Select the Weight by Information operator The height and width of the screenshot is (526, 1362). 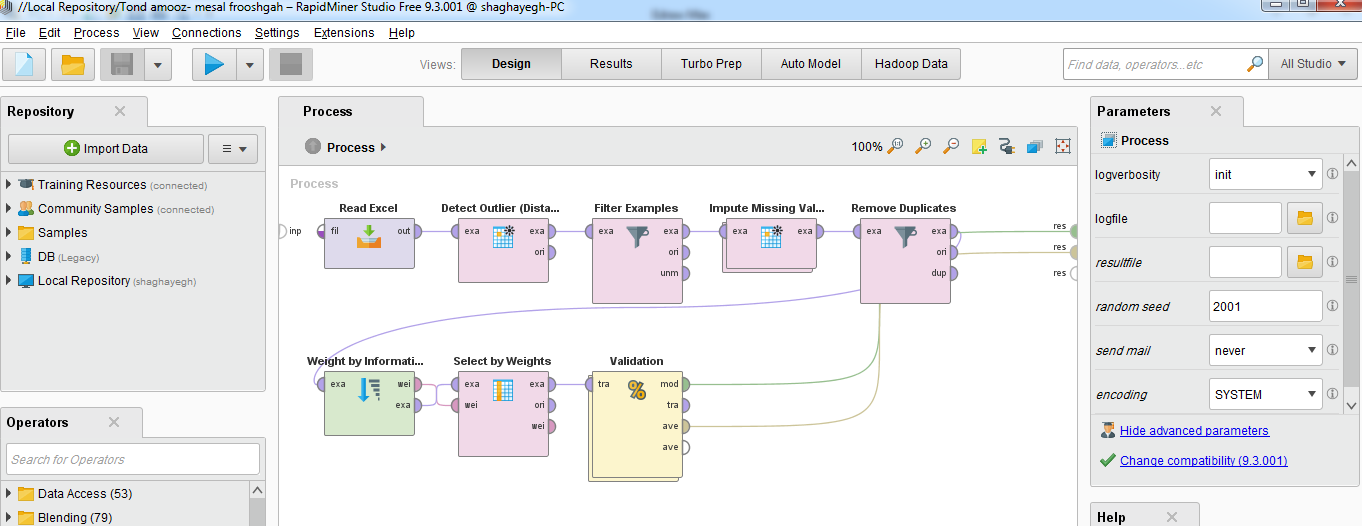[369, 403]
